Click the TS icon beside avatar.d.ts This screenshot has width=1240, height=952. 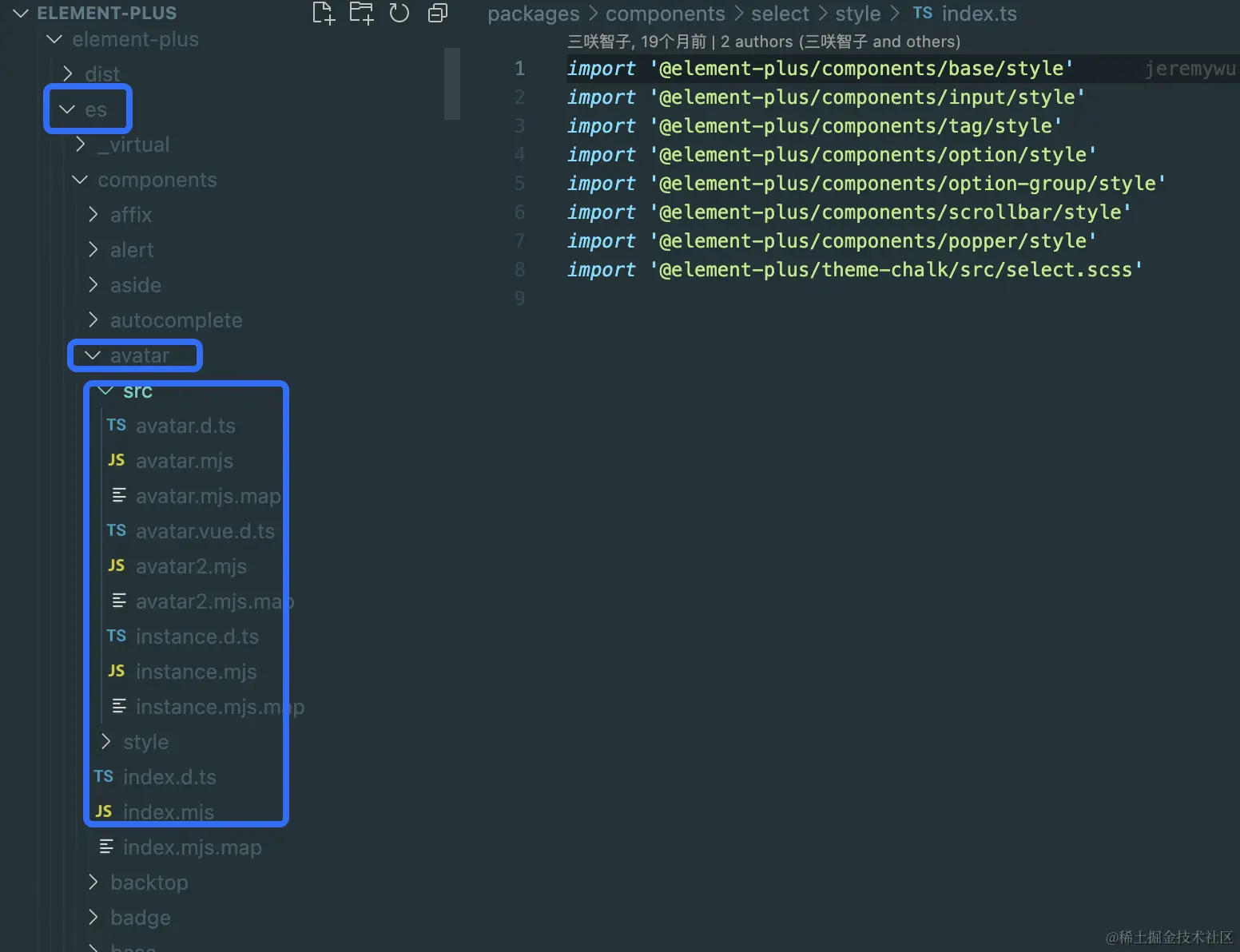tap(117, 425)
